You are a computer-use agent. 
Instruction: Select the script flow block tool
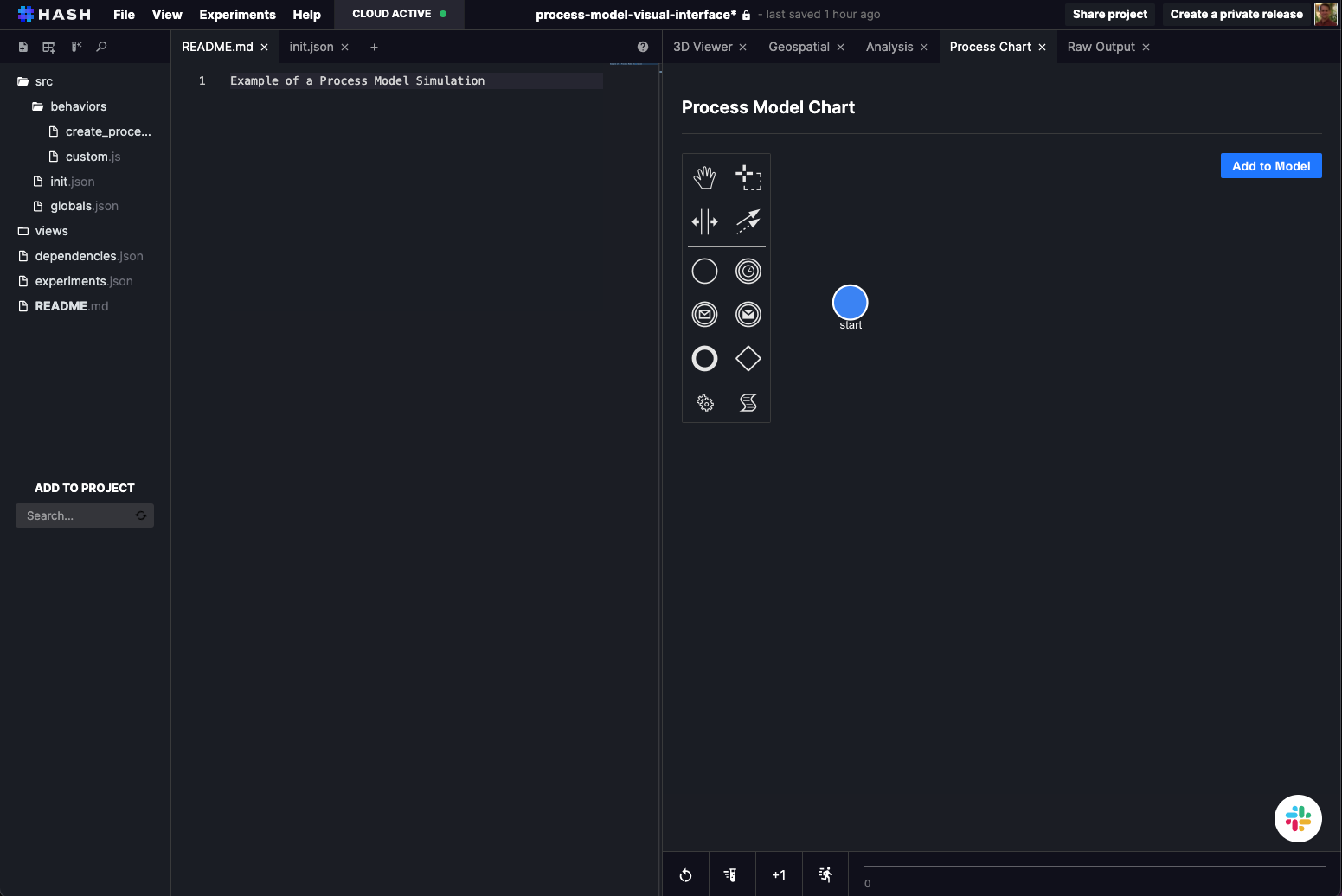pos(748,402)
